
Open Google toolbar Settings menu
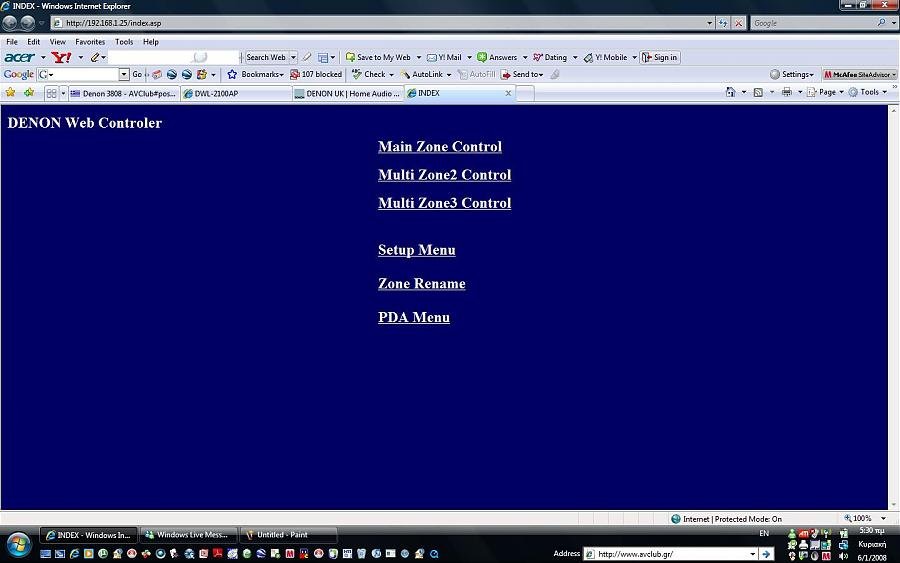[792, 74]
